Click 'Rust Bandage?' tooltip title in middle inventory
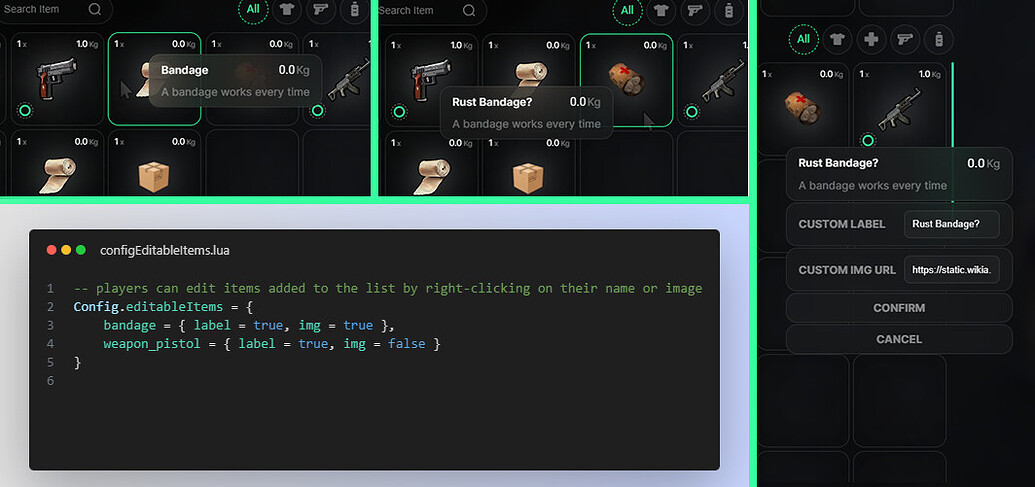The image size is (1035, 487). pyautogui.click(x=492, y=102)
